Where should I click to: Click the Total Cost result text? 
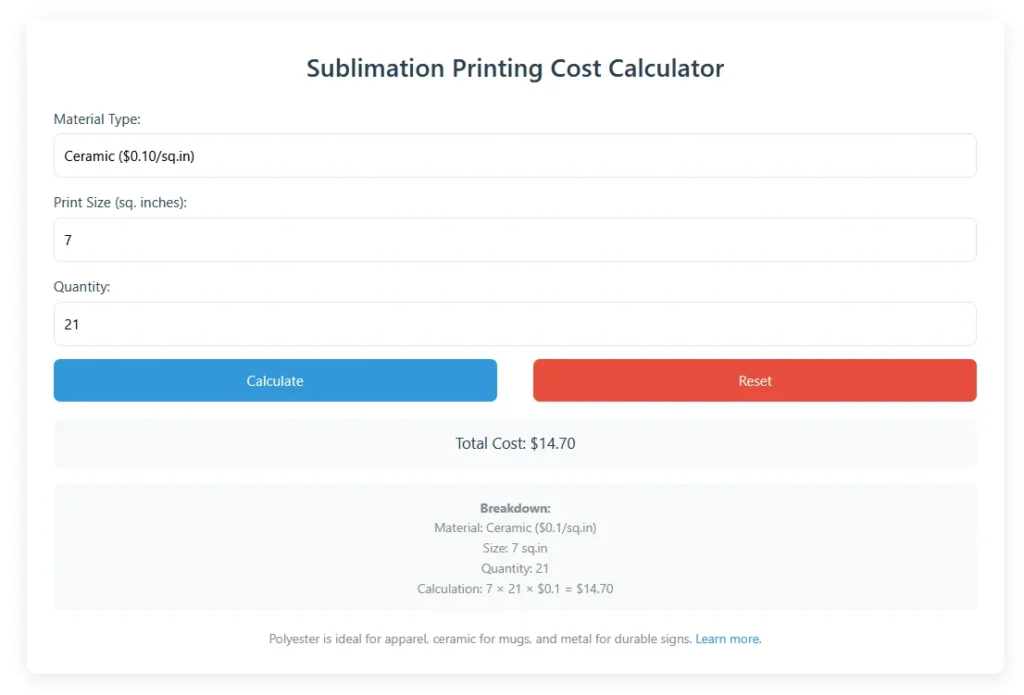tap(515, 444)
